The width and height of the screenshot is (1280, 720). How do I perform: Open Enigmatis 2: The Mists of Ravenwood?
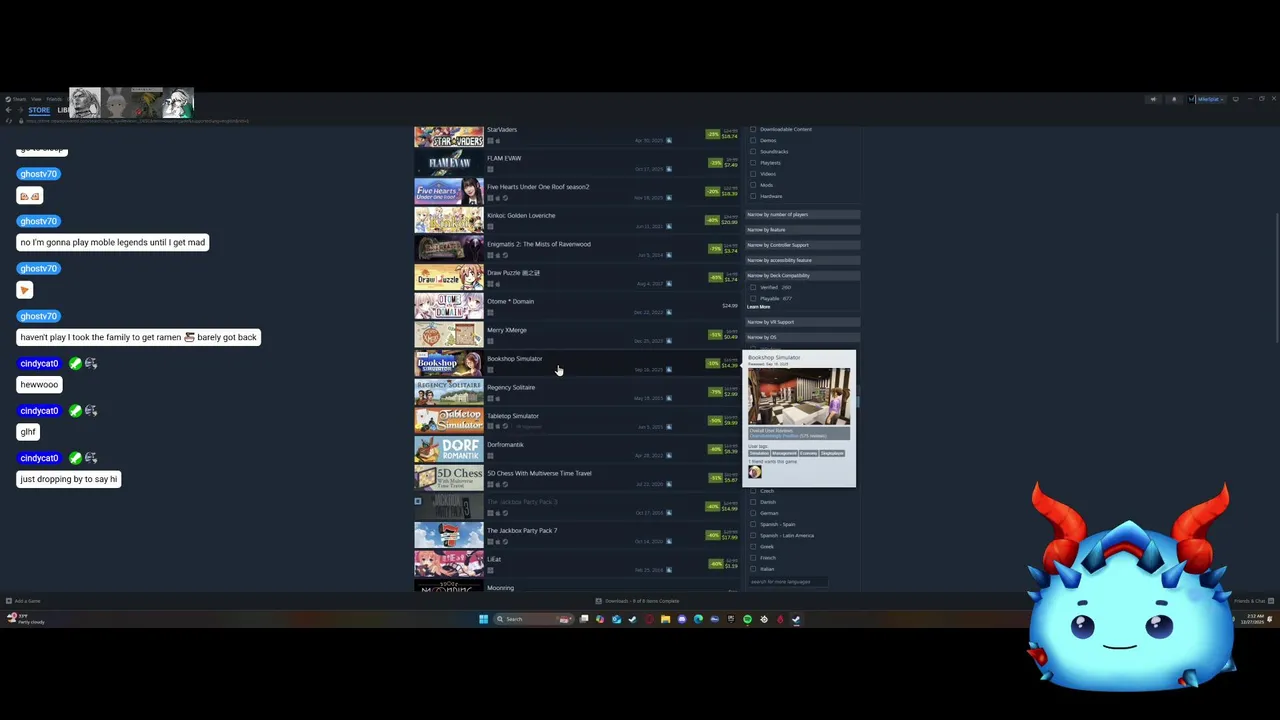[578, 249]
